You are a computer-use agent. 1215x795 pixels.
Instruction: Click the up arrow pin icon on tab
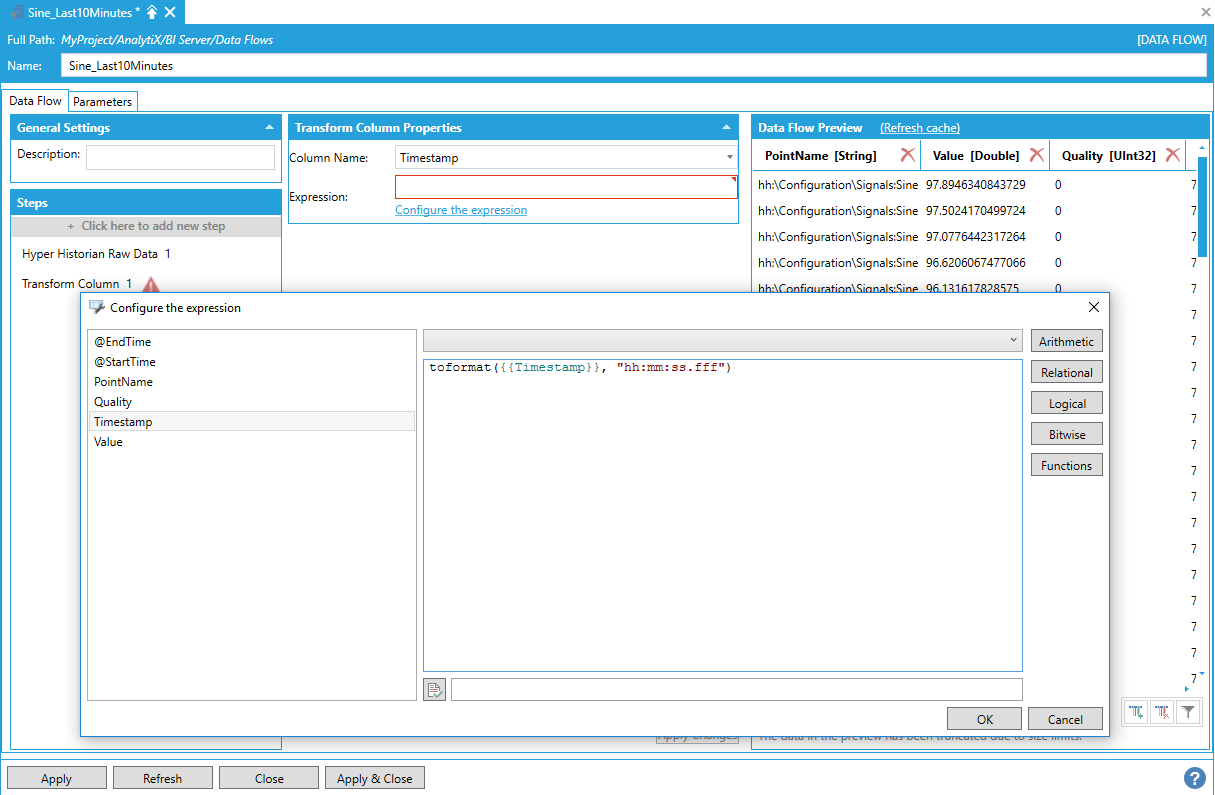[152, 12]
